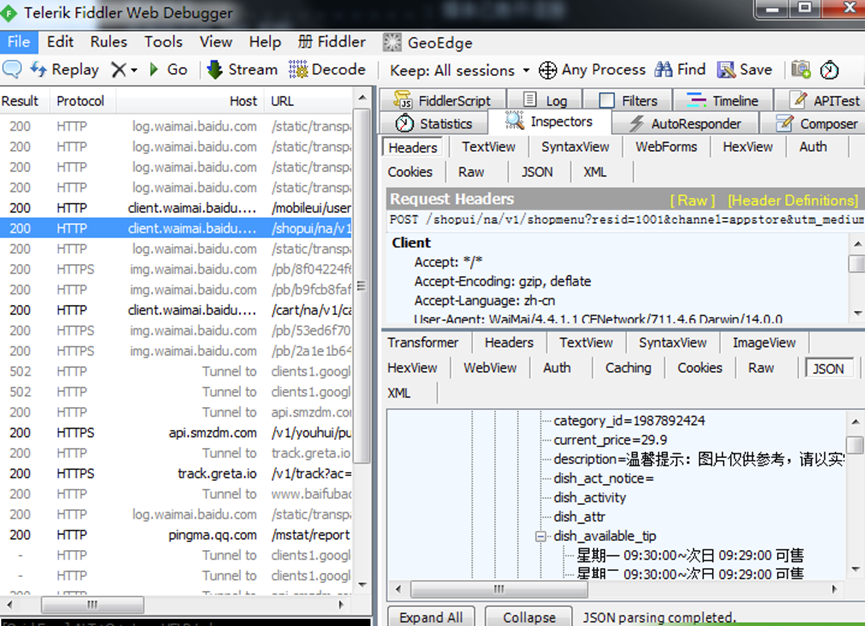This screenshot has width=865, height=626.
Task: Select the pingma.qq.com session
Action: point(175,534)
